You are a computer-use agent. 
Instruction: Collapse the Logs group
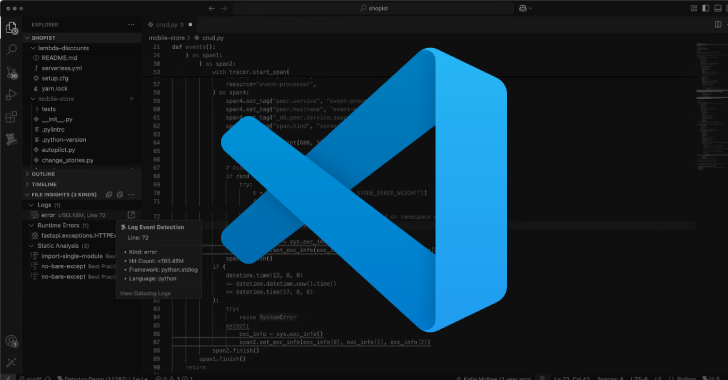(x=82, y=205)
